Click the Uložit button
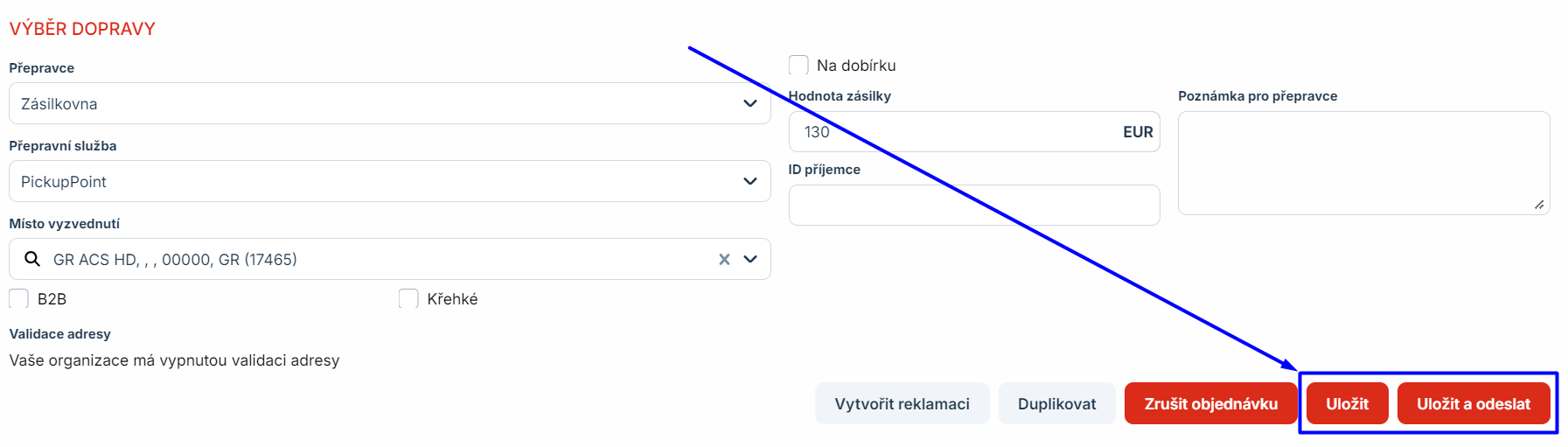The width and height of the screenshot is (1568, 447). click(1347, 403)
